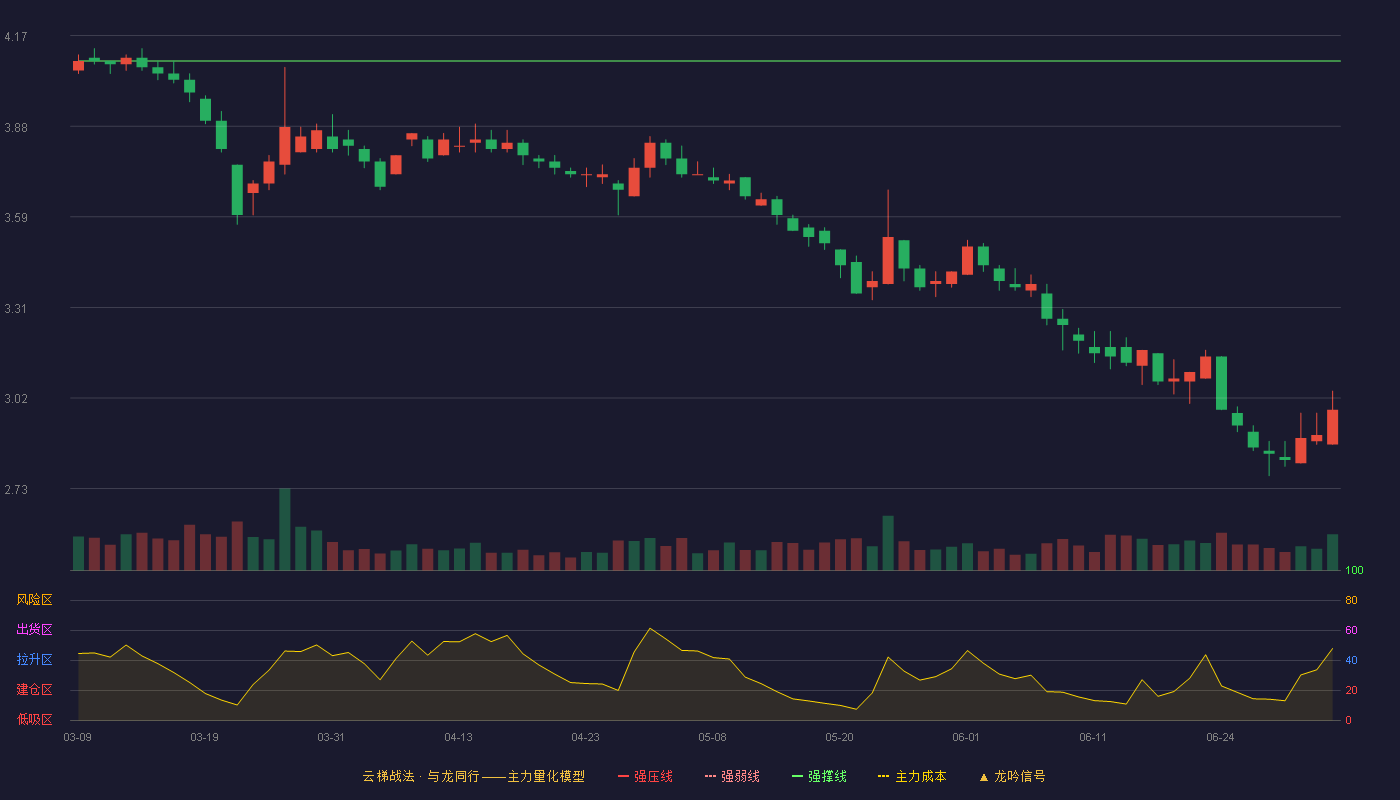Click the red 20 indicator axis value

tap(1351, 690)
